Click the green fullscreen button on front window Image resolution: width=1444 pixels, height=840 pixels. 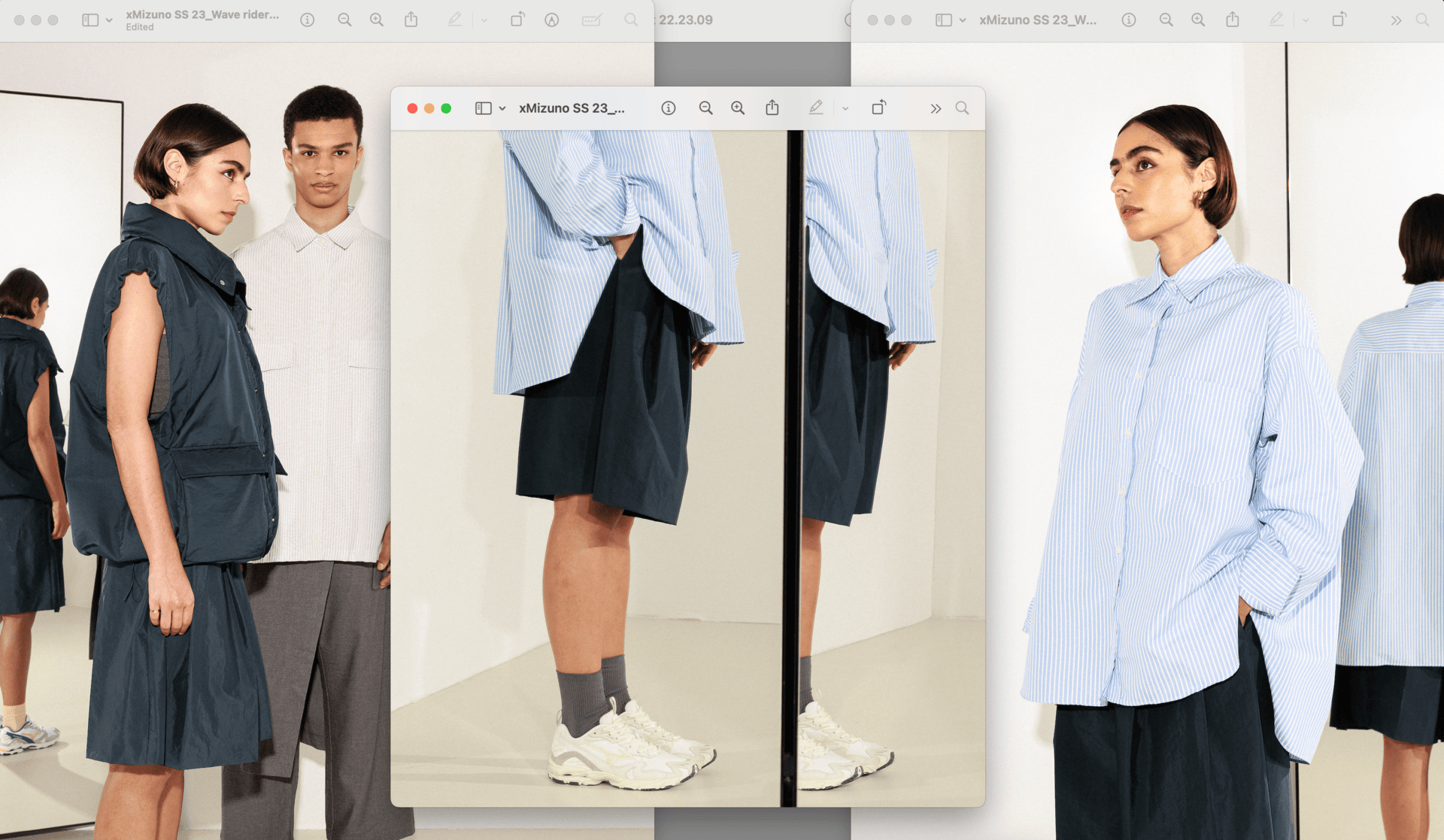tap(446, 108)
